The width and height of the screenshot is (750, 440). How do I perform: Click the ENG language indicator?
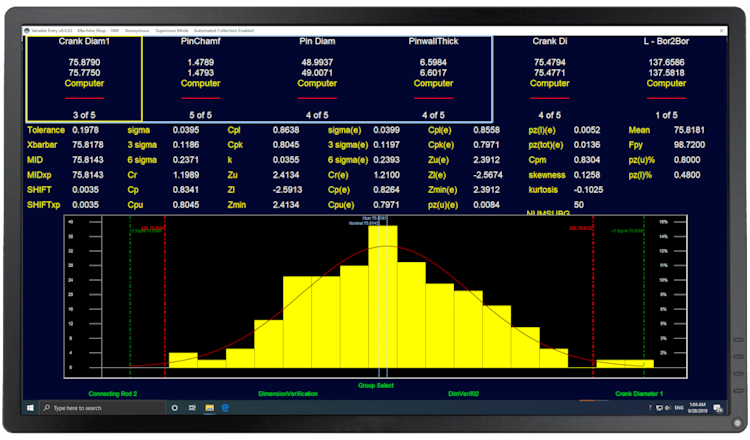tap(679, 408)
